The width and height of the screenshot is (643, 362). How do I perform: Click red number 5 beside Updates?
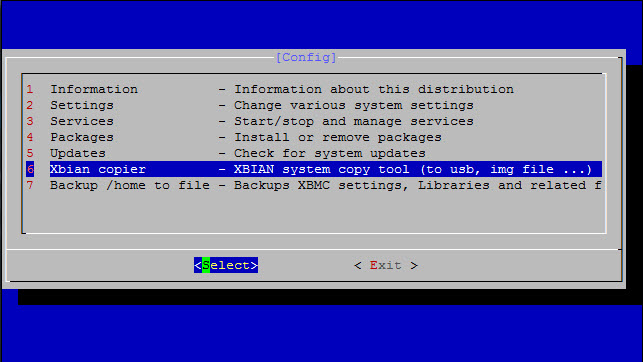point(30,153)
